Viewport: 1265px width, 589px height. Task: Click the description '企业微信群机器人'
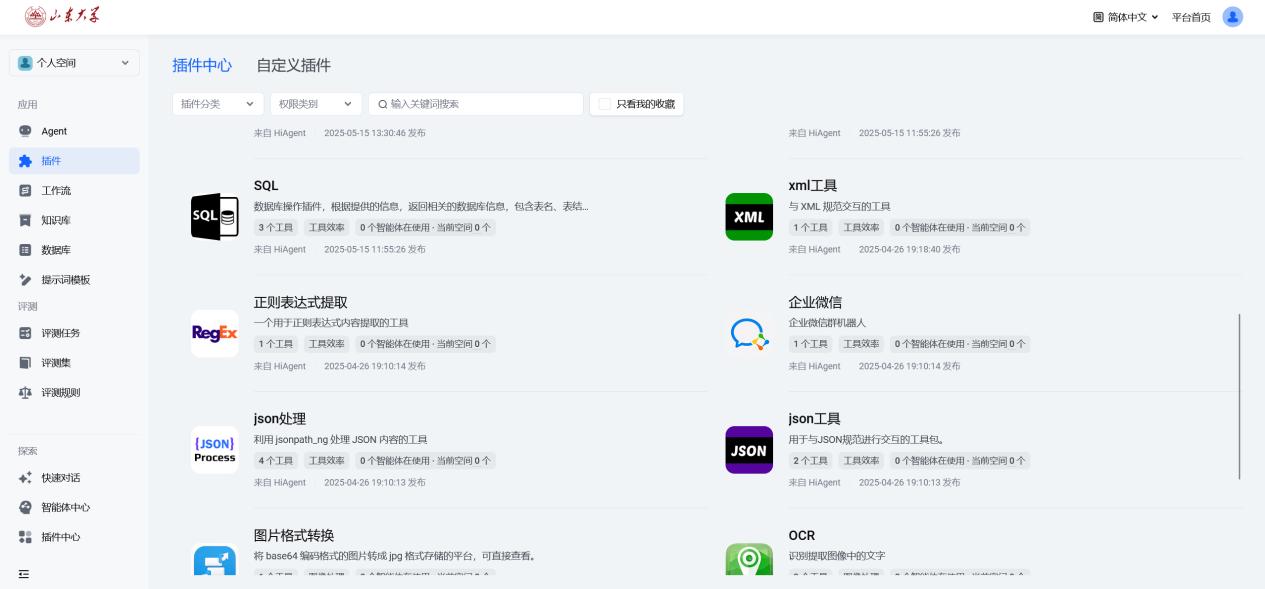(x=827, y=323)
